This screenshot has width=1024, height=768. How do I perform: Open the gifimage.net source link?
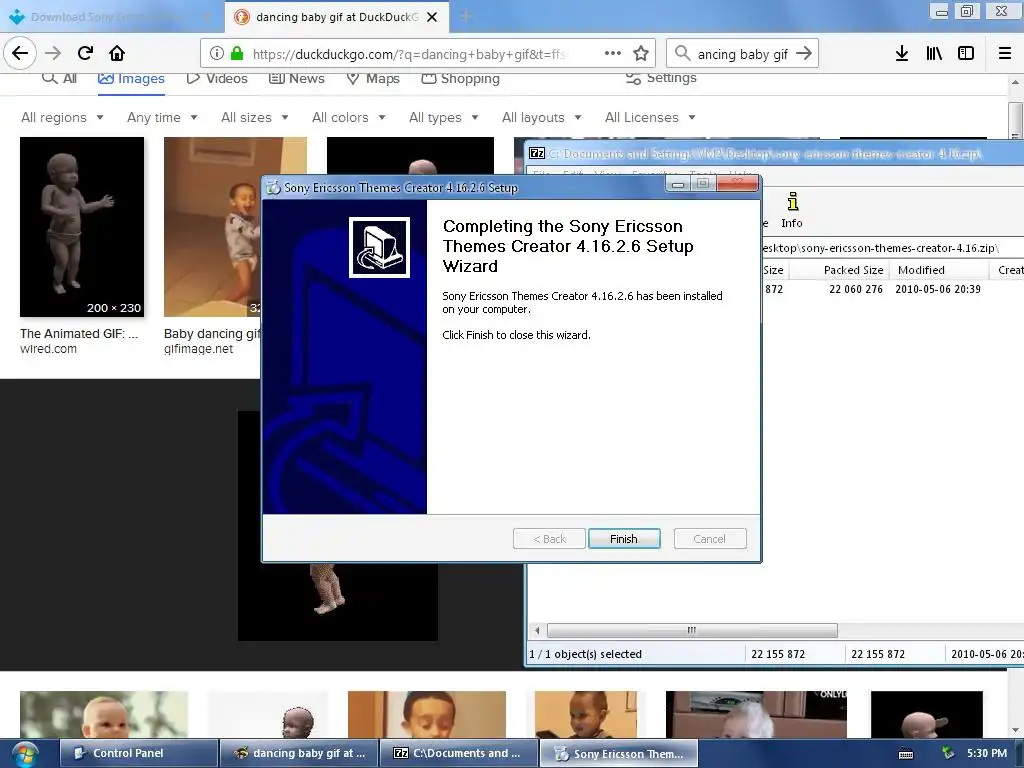(199, 349)
